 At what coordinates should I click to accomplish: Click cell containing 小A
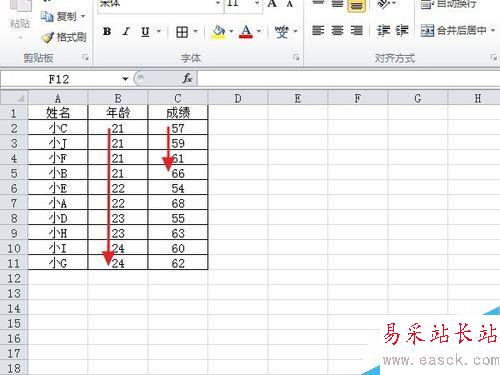[58, 203]
